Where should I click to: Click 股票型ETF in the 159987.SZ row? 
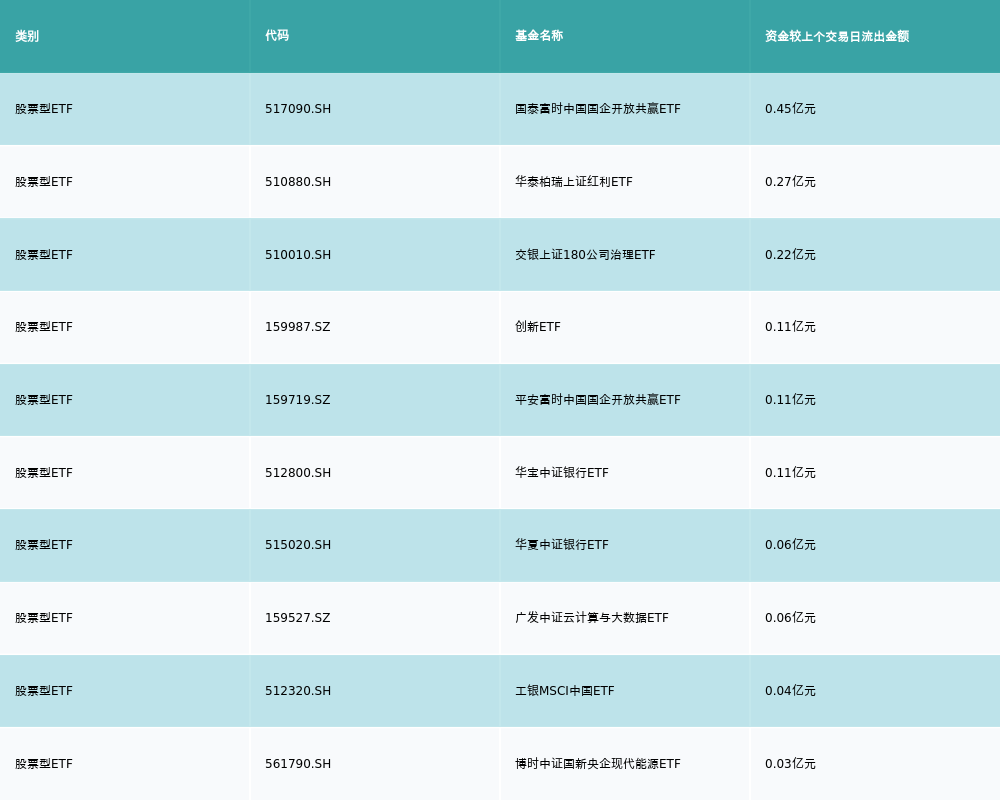point(44,327)
